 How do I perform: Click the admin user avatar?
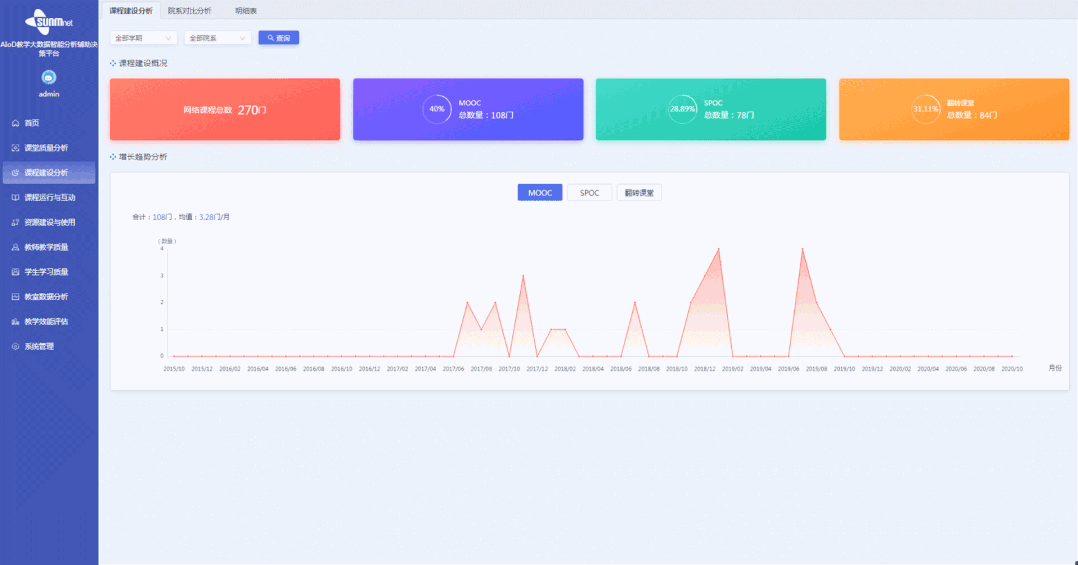49,77
